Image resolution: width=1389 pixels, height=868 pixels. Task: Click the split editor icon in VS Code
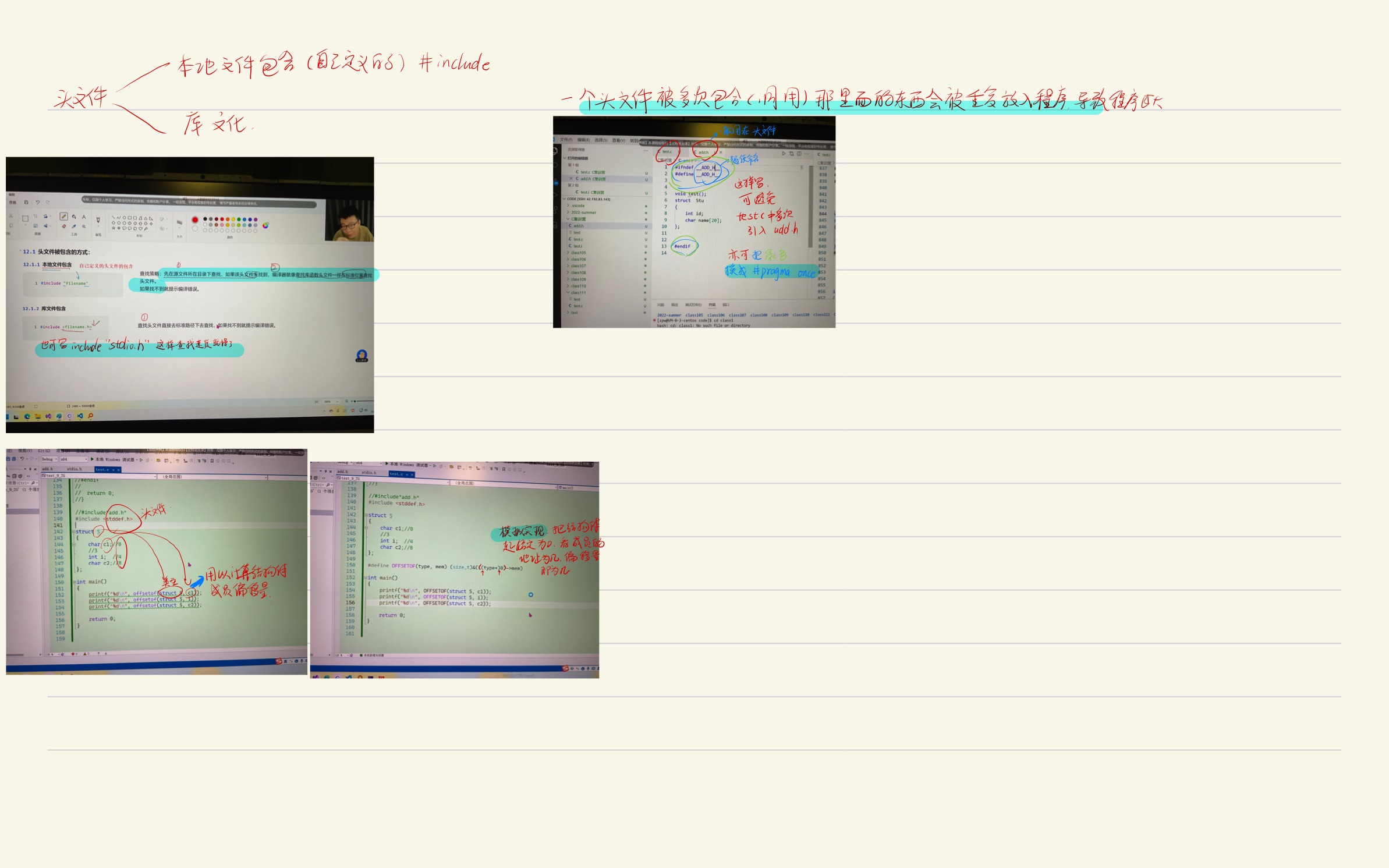(799, 154)
